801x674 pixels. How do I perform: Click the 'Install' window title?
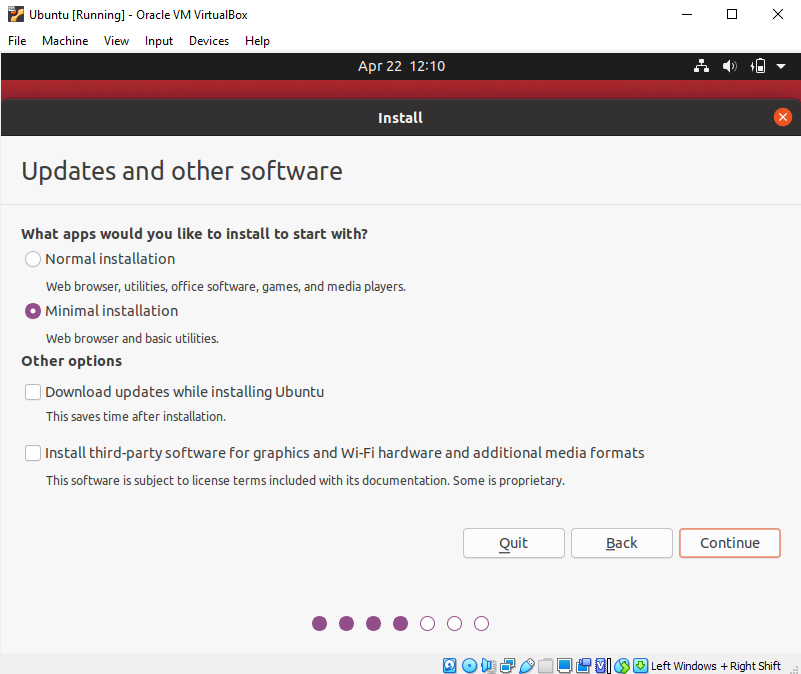pyautogui.click(x=400, y=118)
